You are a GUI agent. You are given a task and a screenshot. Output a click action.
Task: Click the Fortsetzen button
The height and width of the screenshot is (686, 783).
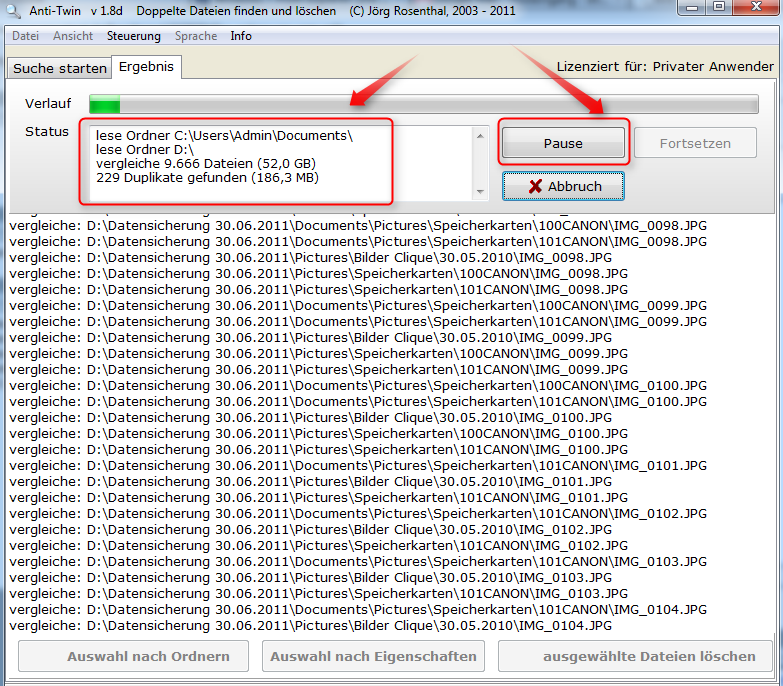[x=695, y=143]
